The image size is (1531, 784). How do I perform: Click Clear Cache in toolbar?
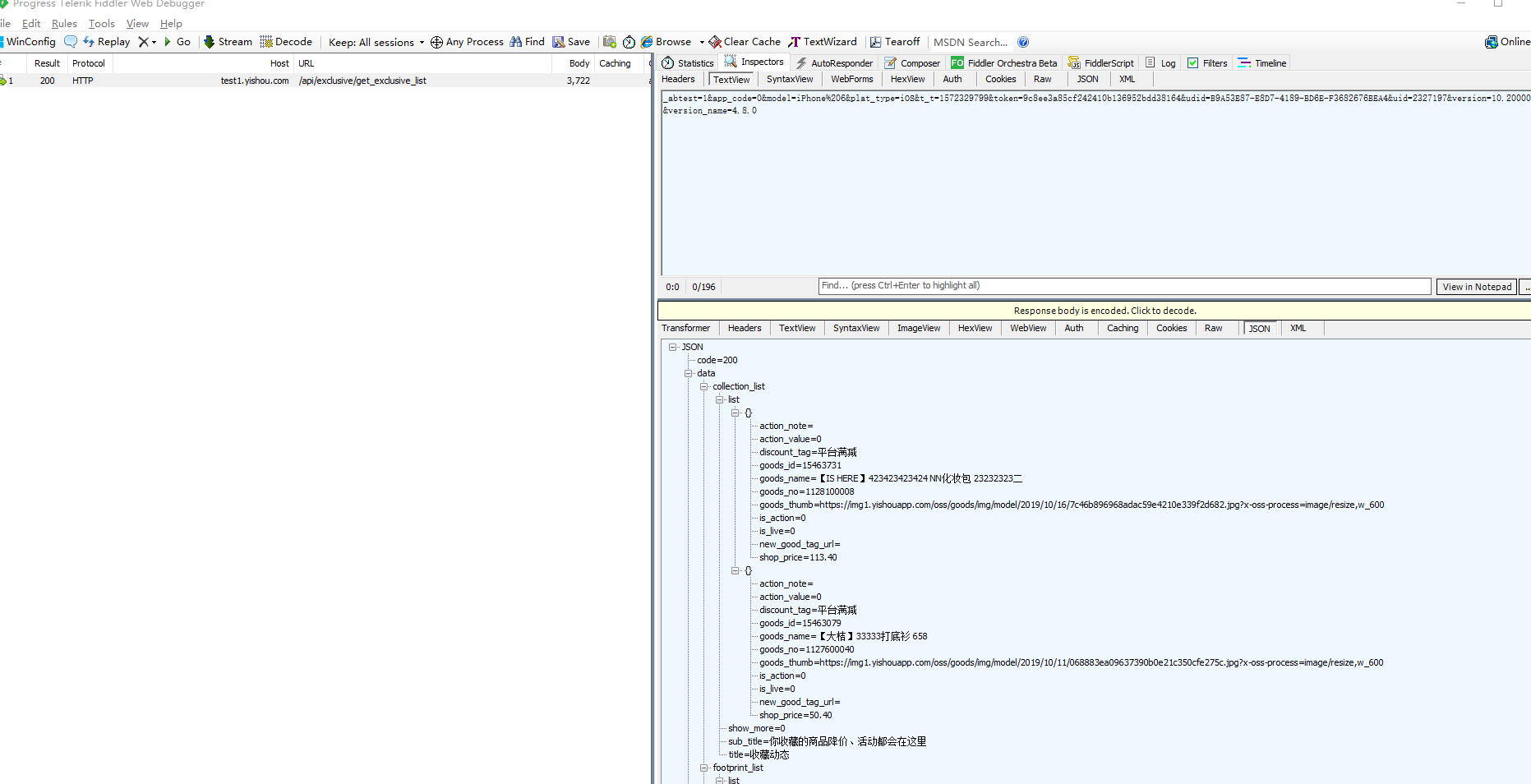coord(745,42)
